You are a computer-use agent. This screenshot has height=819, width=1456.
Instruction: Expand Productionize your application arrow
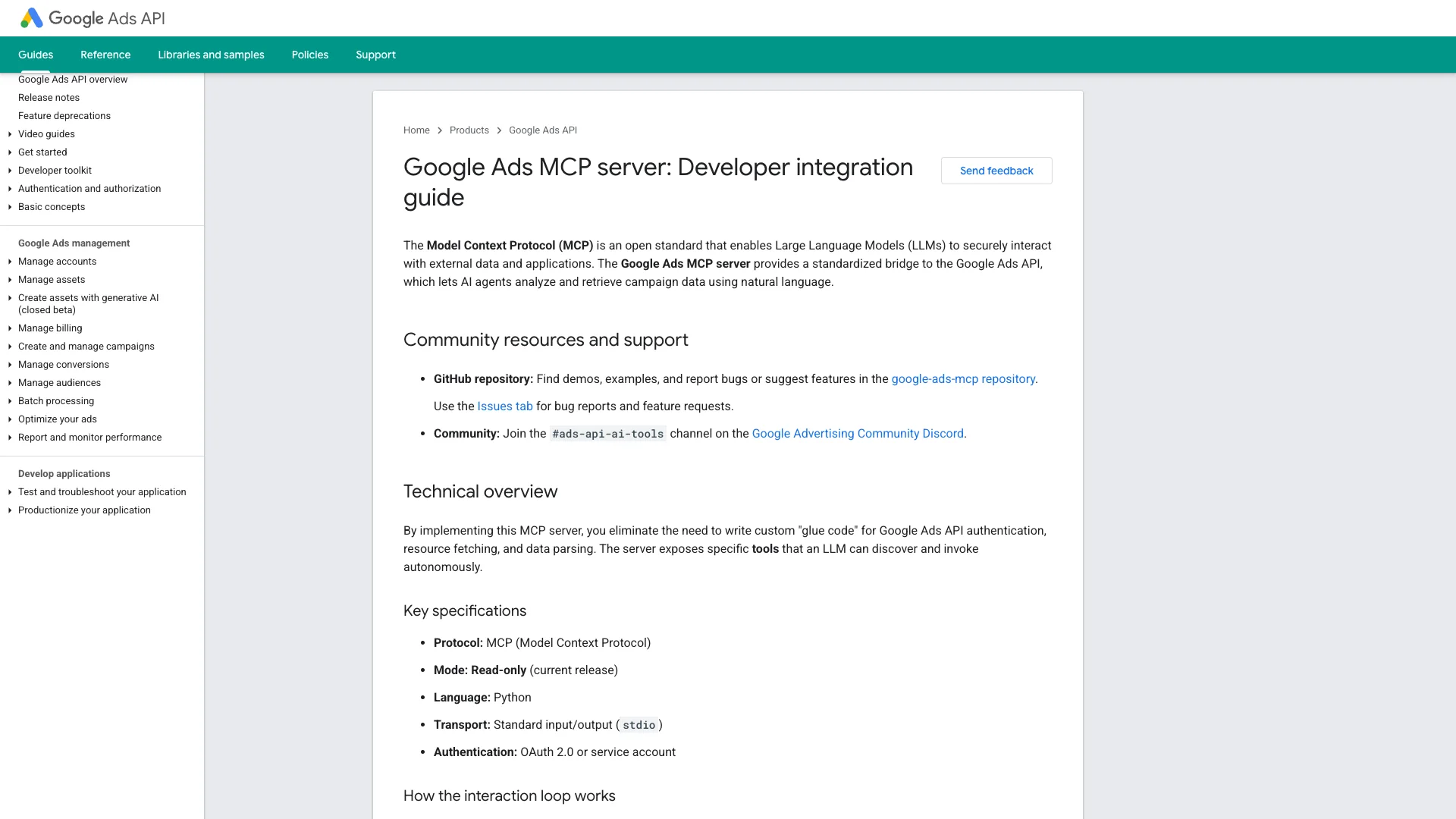pyautogui.click(x=10, y=510)
